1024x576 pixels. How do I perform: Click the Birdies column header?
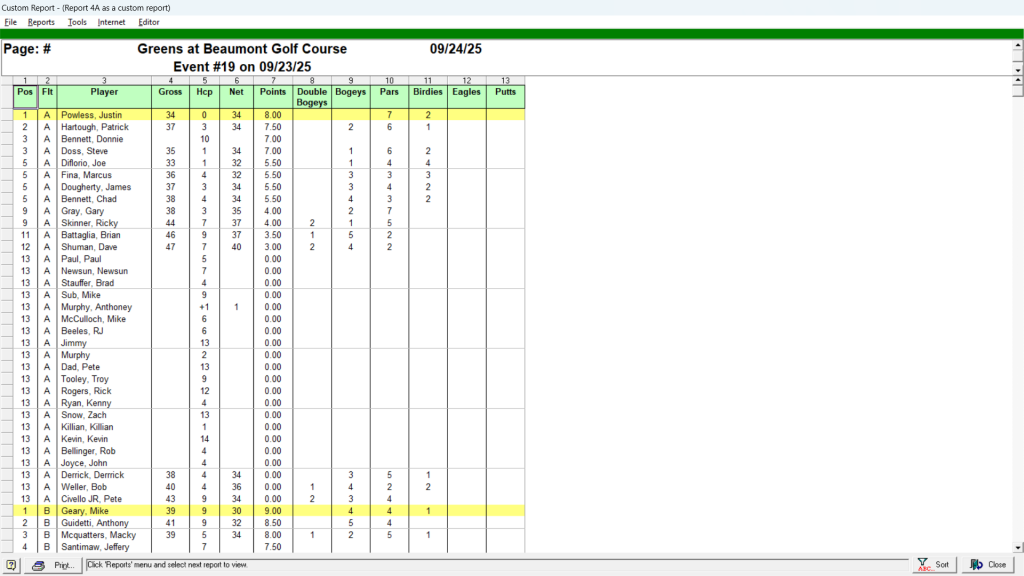pos(427,91)
